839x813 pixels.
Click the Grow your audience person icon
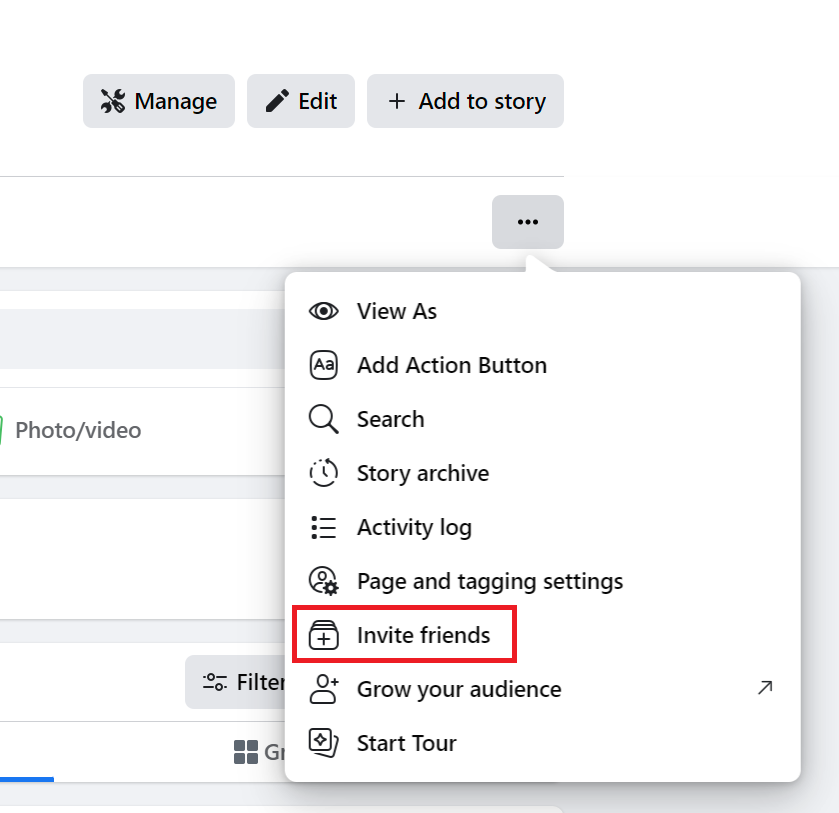pos(324,689)
